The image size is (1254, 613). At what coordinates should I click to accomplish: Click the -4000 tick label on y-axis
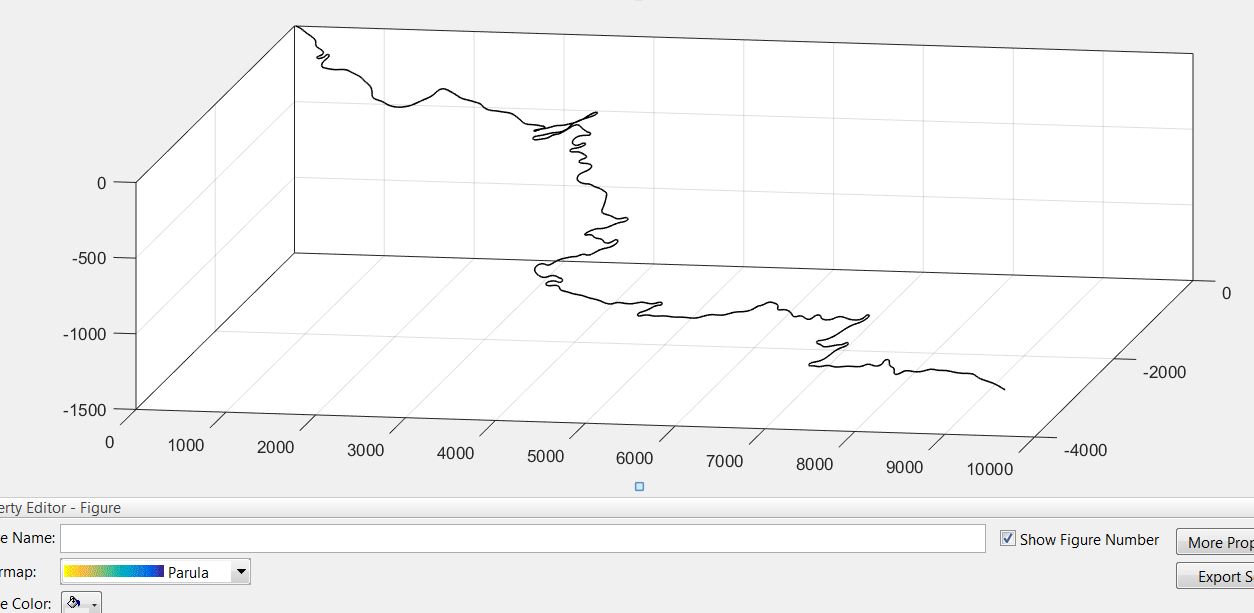click(x=1085, y=450)
